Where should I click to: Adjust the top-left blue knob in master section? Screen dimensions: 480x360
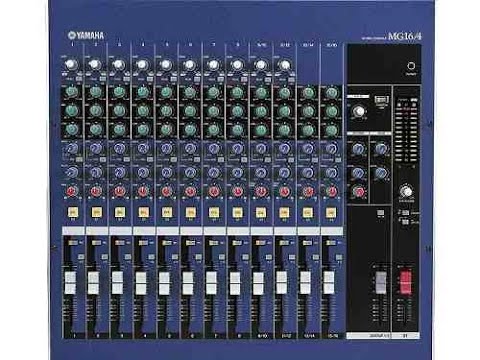358,149
